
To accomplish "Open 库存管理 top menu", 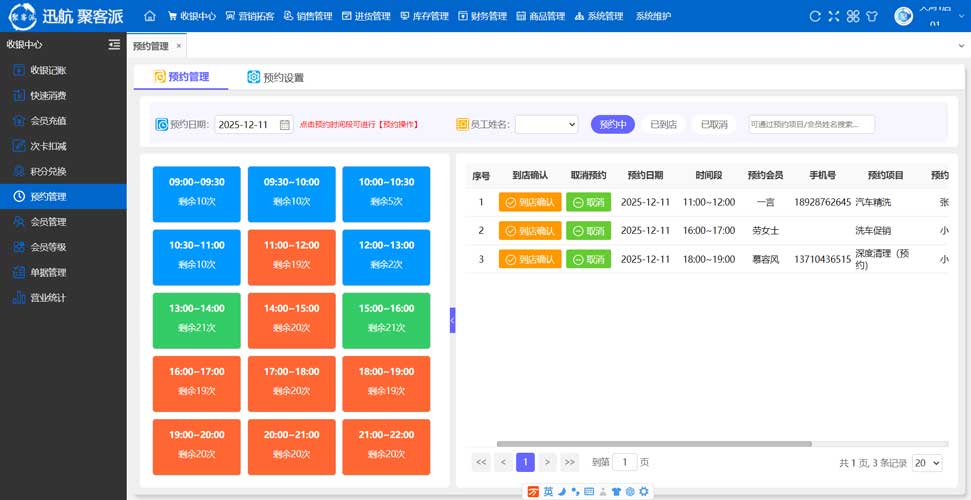I will (x=424, y=16).
